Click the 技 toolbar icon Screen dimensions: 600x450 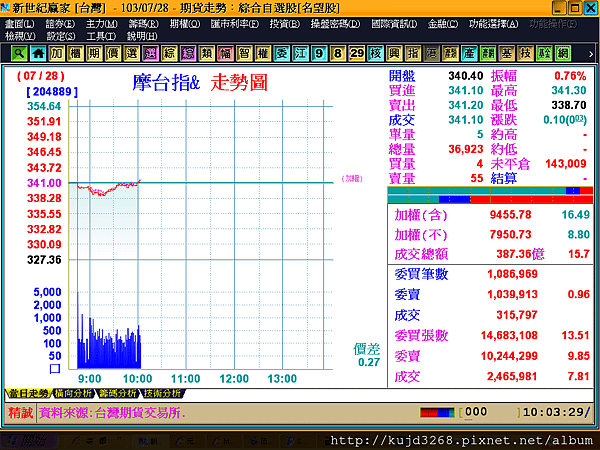click(x=525, y=53)
